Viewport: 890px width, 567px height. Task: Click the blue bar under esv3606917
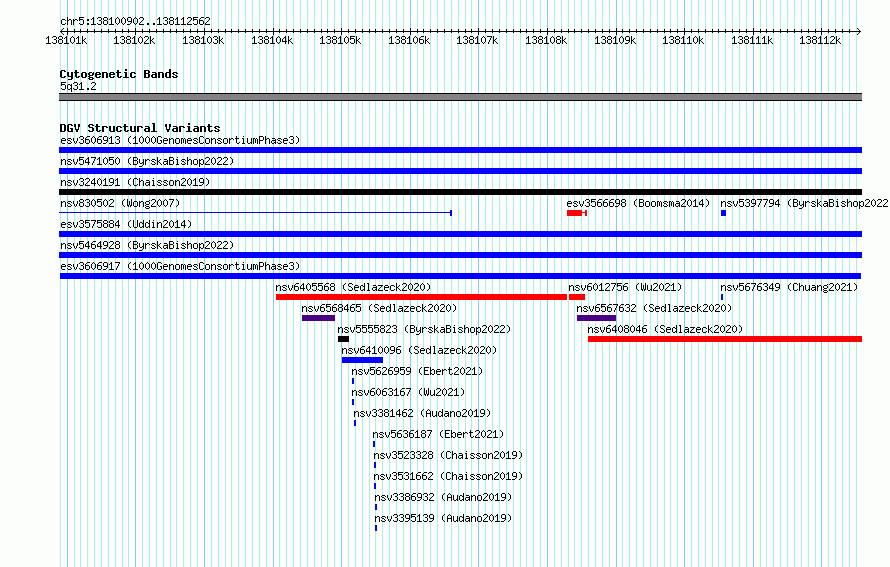460,276
